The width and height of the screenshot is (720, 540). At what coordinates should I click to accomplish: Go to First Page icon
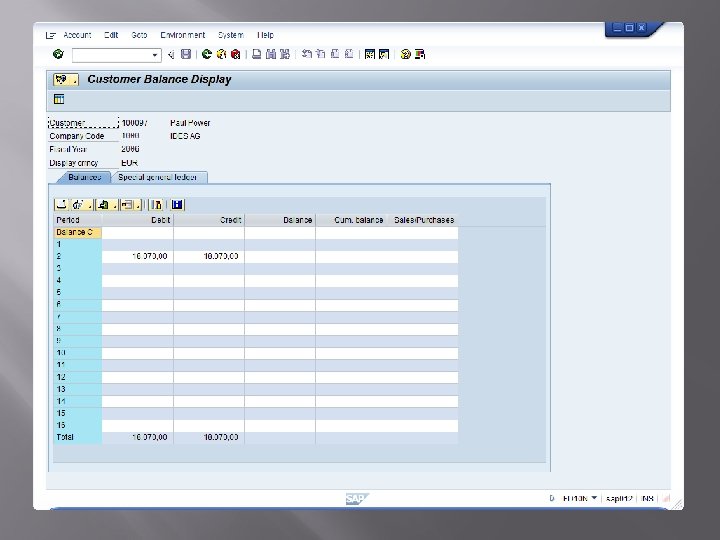(x=307, y=54)
